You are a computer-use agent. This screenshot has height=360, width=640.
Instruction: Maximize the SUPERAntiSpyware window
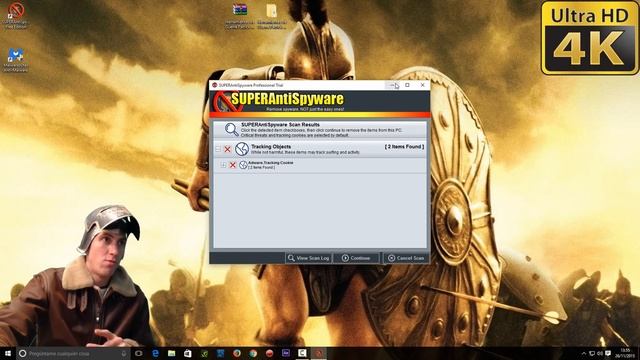(407, 85)
